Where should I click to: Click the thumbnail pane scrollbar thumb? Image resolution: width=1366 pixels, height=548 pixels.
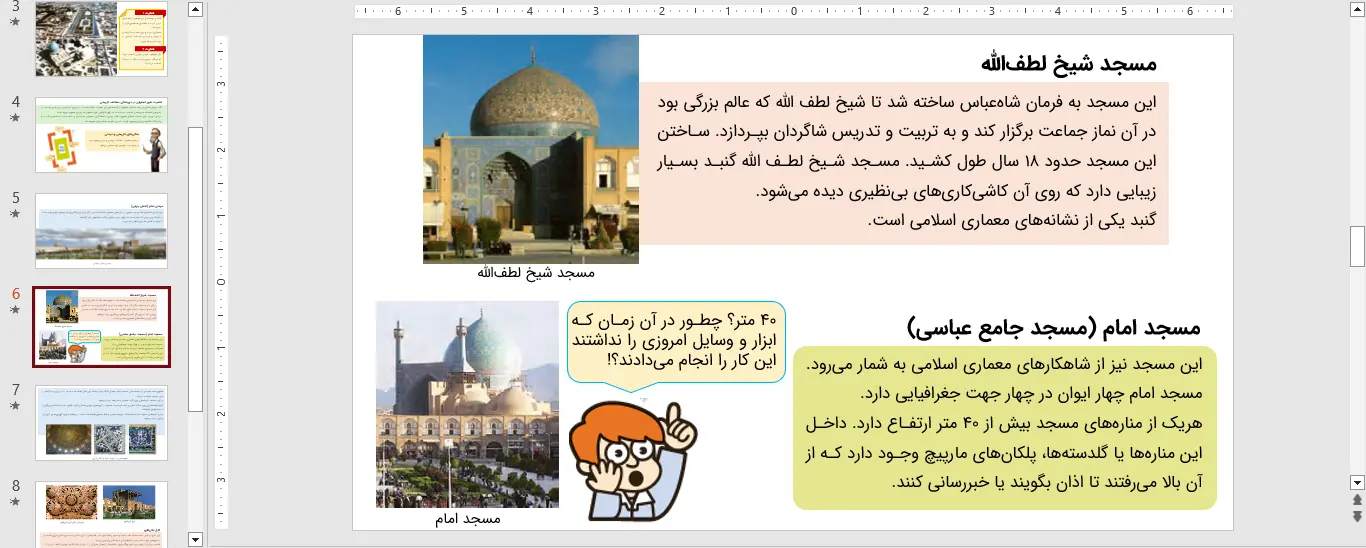(196, 268)
